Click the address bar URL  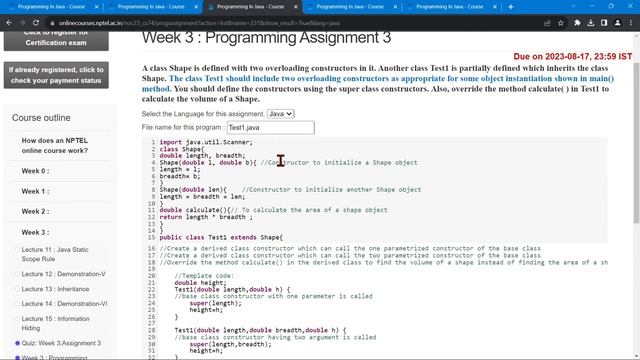coord(199,23)
